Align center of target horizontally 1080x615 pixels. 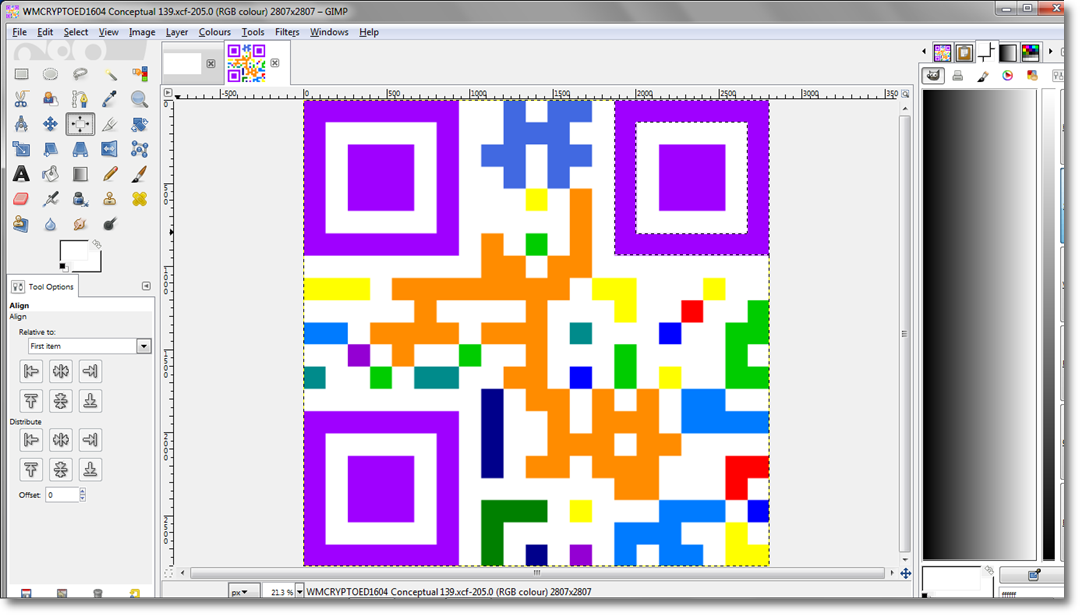click(61, 371)
